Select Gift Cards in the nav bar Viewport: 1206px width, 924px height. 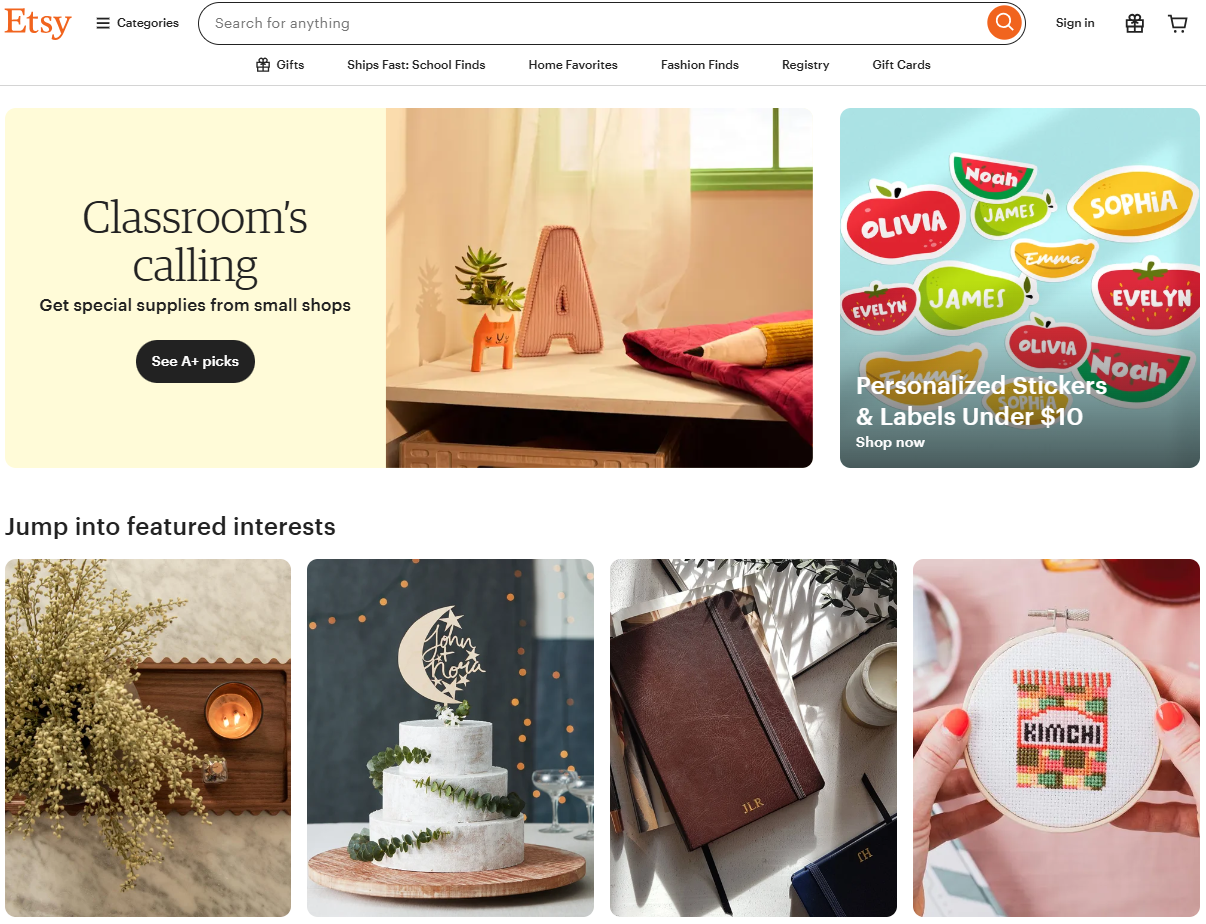point(901,65)
